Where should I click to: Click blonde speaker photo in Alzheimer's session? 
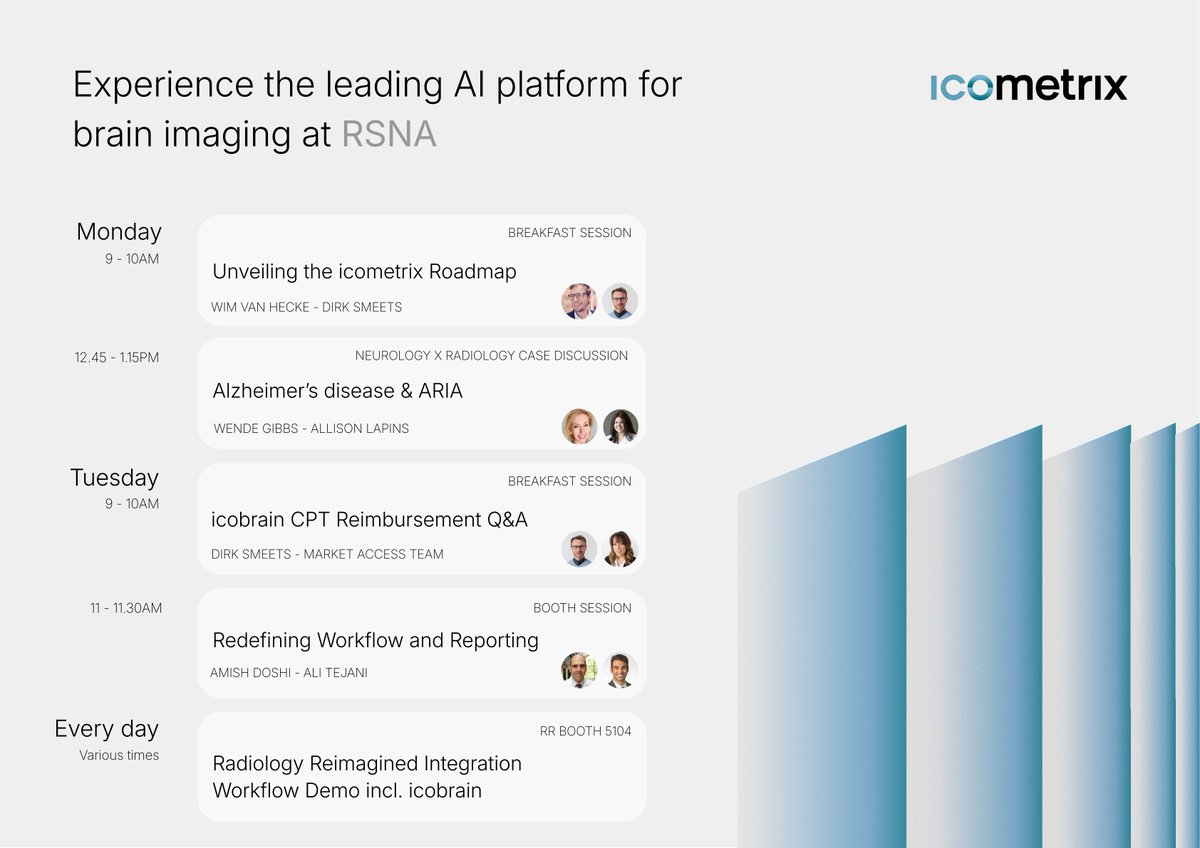[579, 426]
